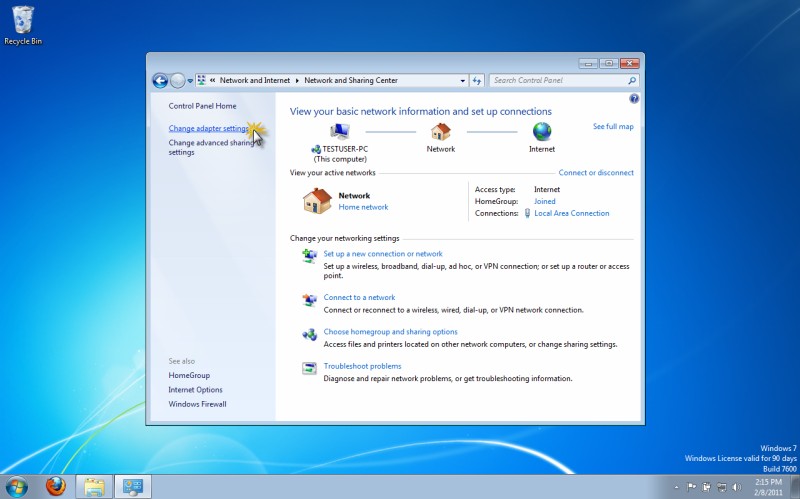Click the Troubleshoot problems icon
This screenshot has width=800, height=499.
(x=309, y=368)
